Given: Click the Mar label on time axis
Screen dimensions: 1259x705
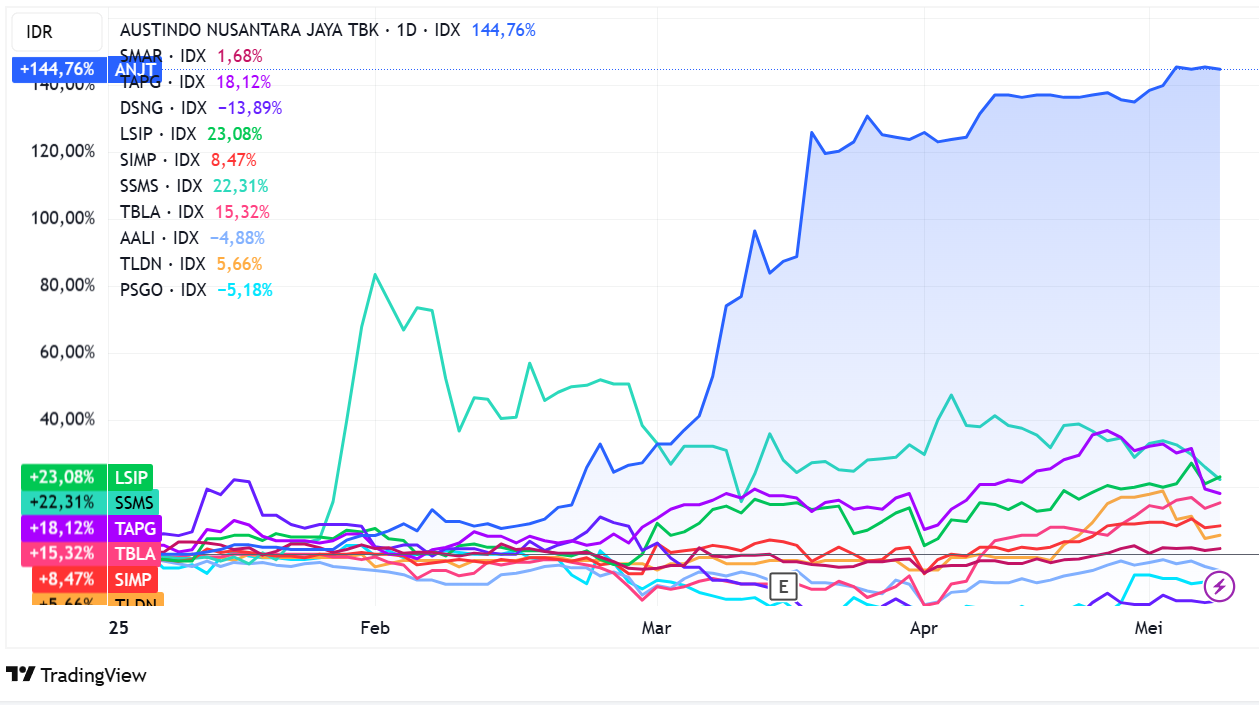Looking at the screenshot, I should click(656, 628).
